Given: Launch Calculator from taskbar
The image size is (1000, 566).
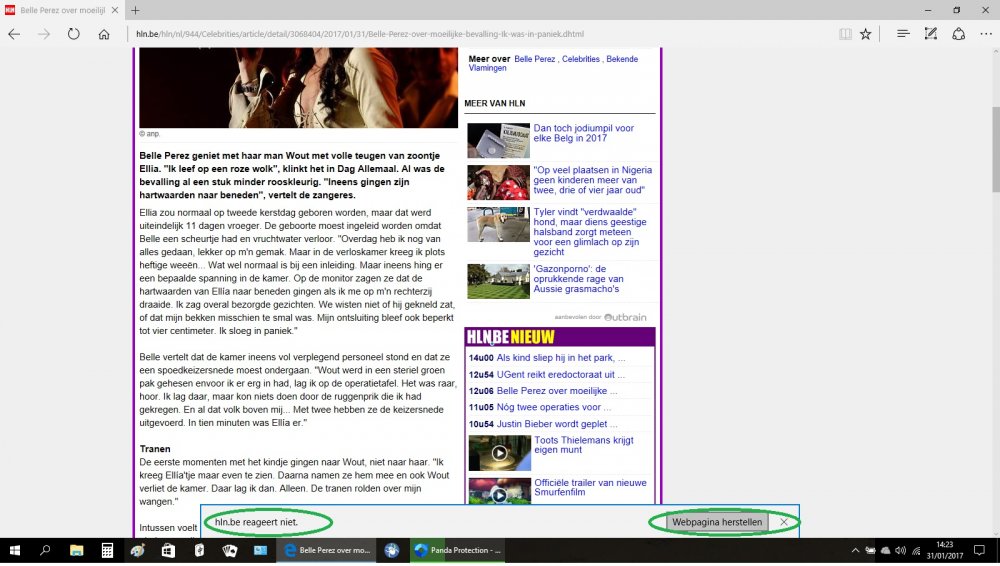Looking at the screenshot, I should click(107, 550).
